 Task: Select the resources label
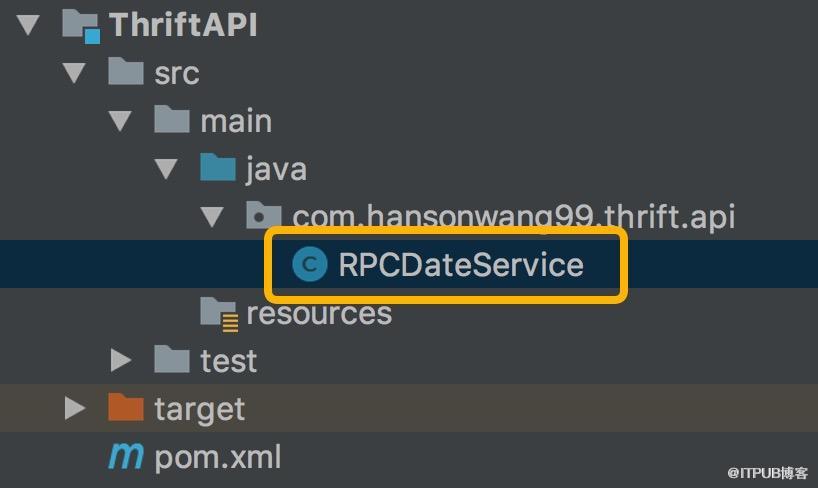[319, 313]
